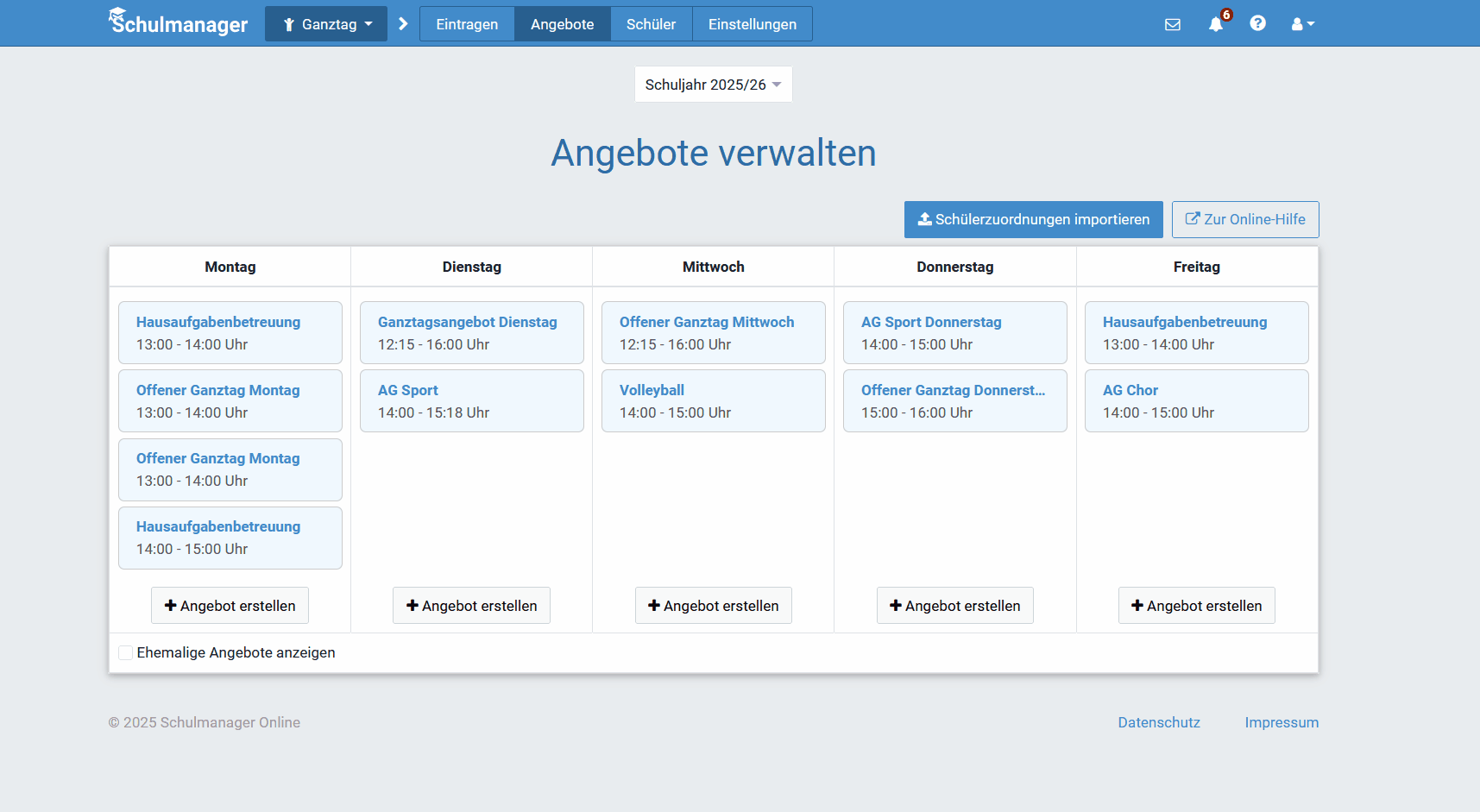Click the help question mark icon
The image size is (1480, 812).
click(1257, 23)
